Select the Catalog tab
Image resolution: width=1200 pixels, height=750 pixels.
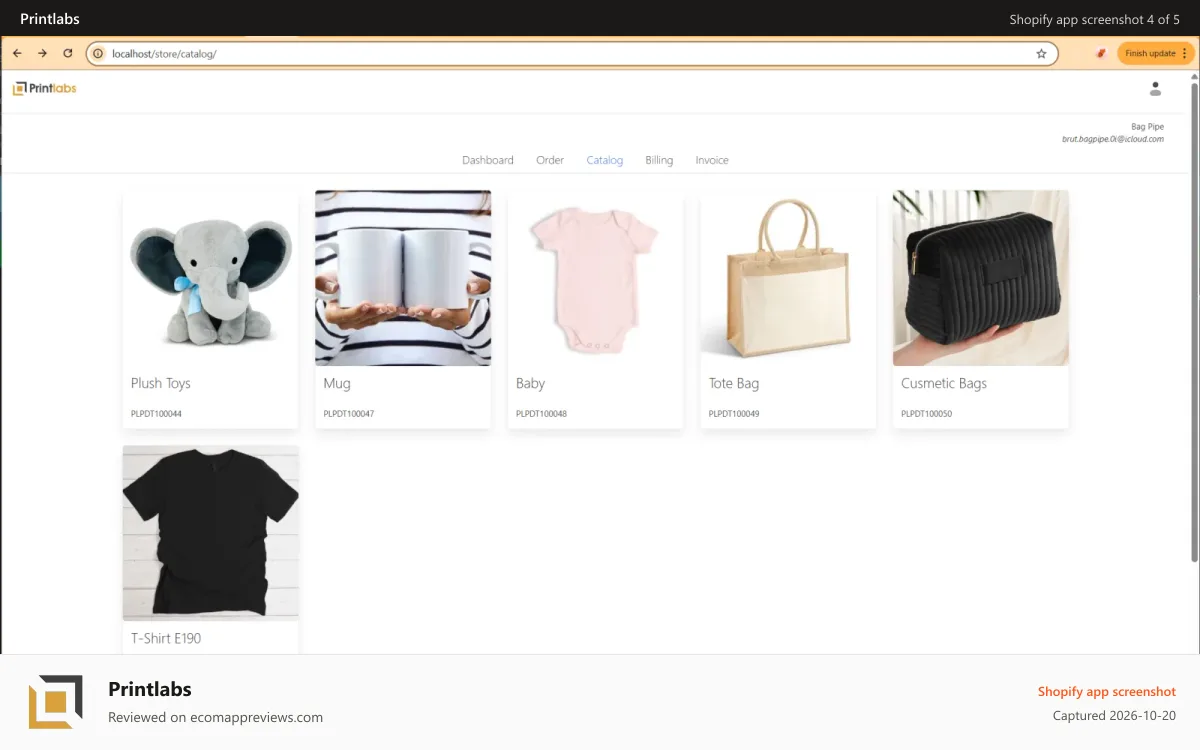[x=605, y=160]
